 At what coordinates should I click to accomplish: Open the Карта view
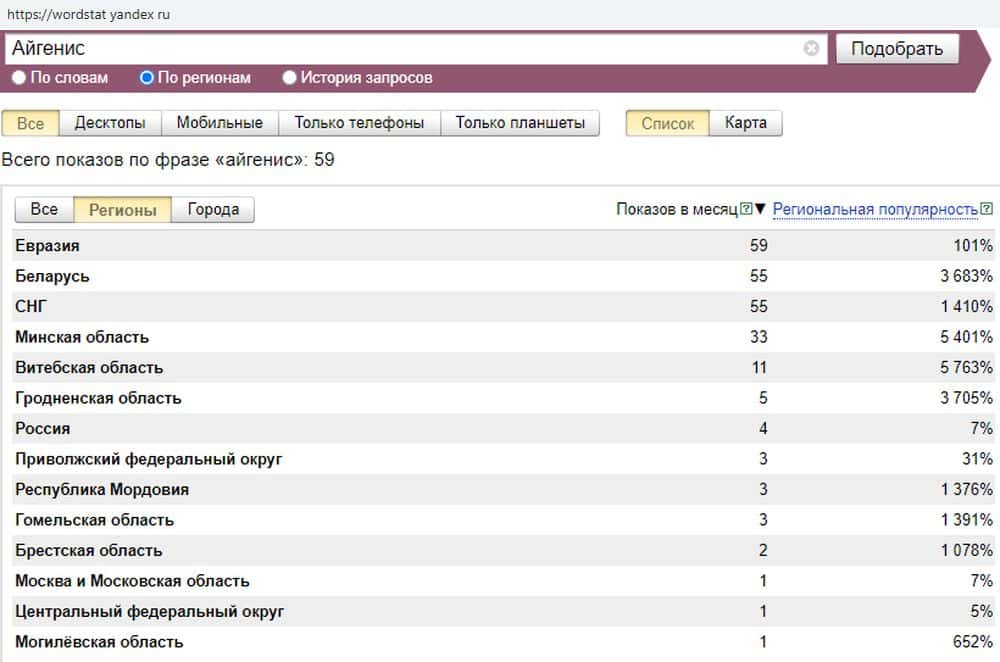pyautogui.click(x=746, y=123)
